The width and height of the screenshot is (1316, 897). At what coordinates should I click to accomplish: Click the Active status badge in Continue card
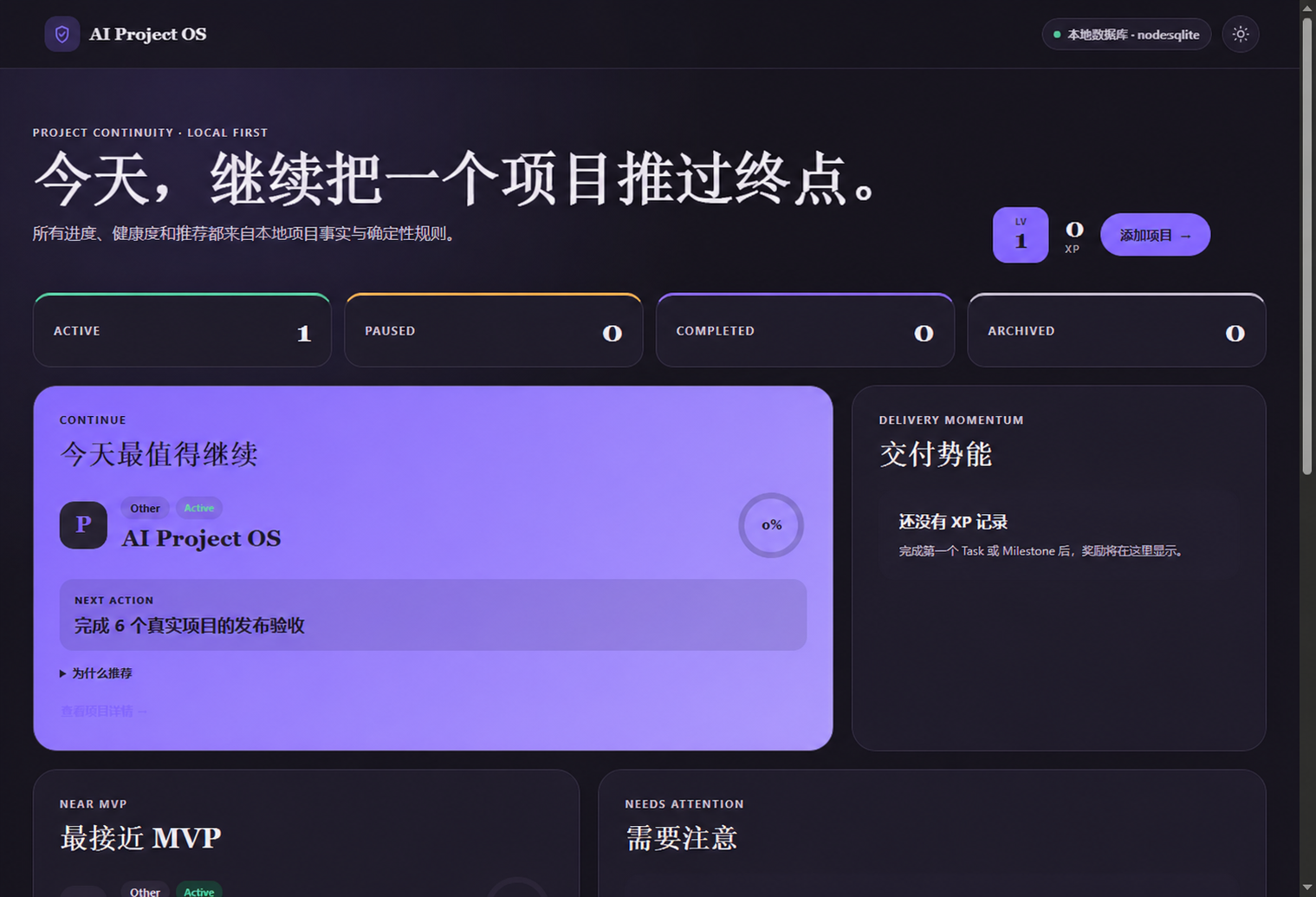199,509
